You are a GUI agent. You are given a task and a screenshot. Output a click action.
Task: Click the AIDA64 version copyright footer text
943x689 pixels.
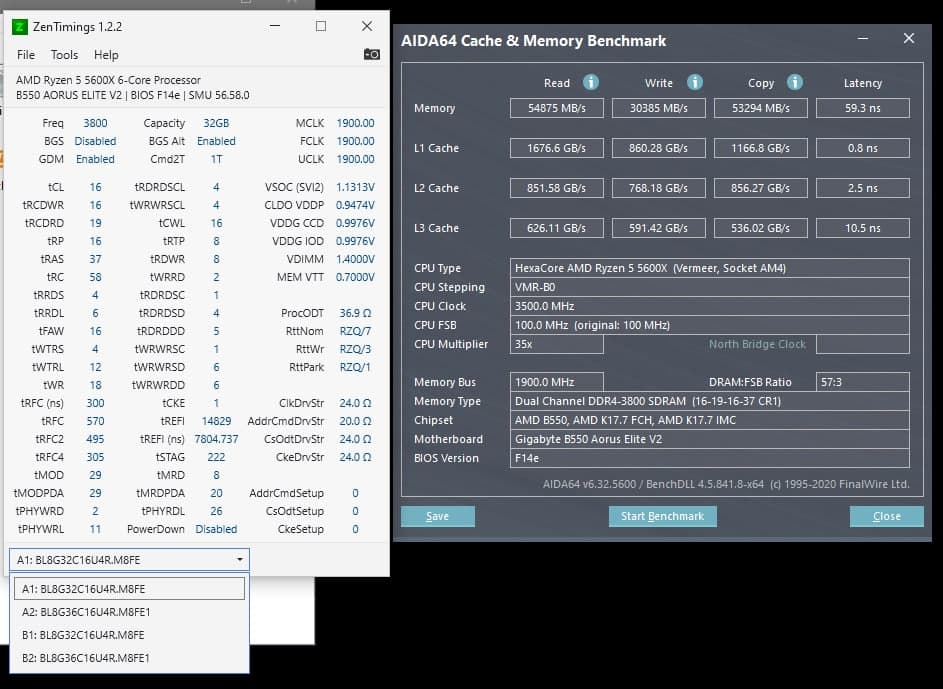click(x=726, y=484)
